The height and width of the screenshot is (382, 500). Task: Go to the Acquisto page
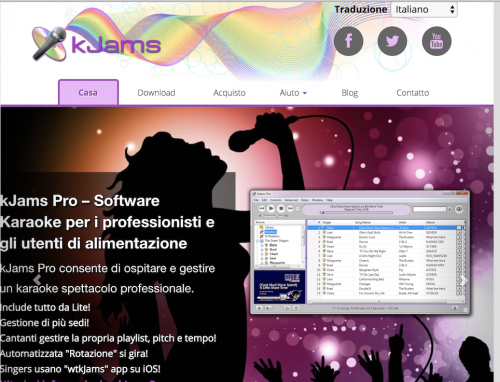[229, 93]
